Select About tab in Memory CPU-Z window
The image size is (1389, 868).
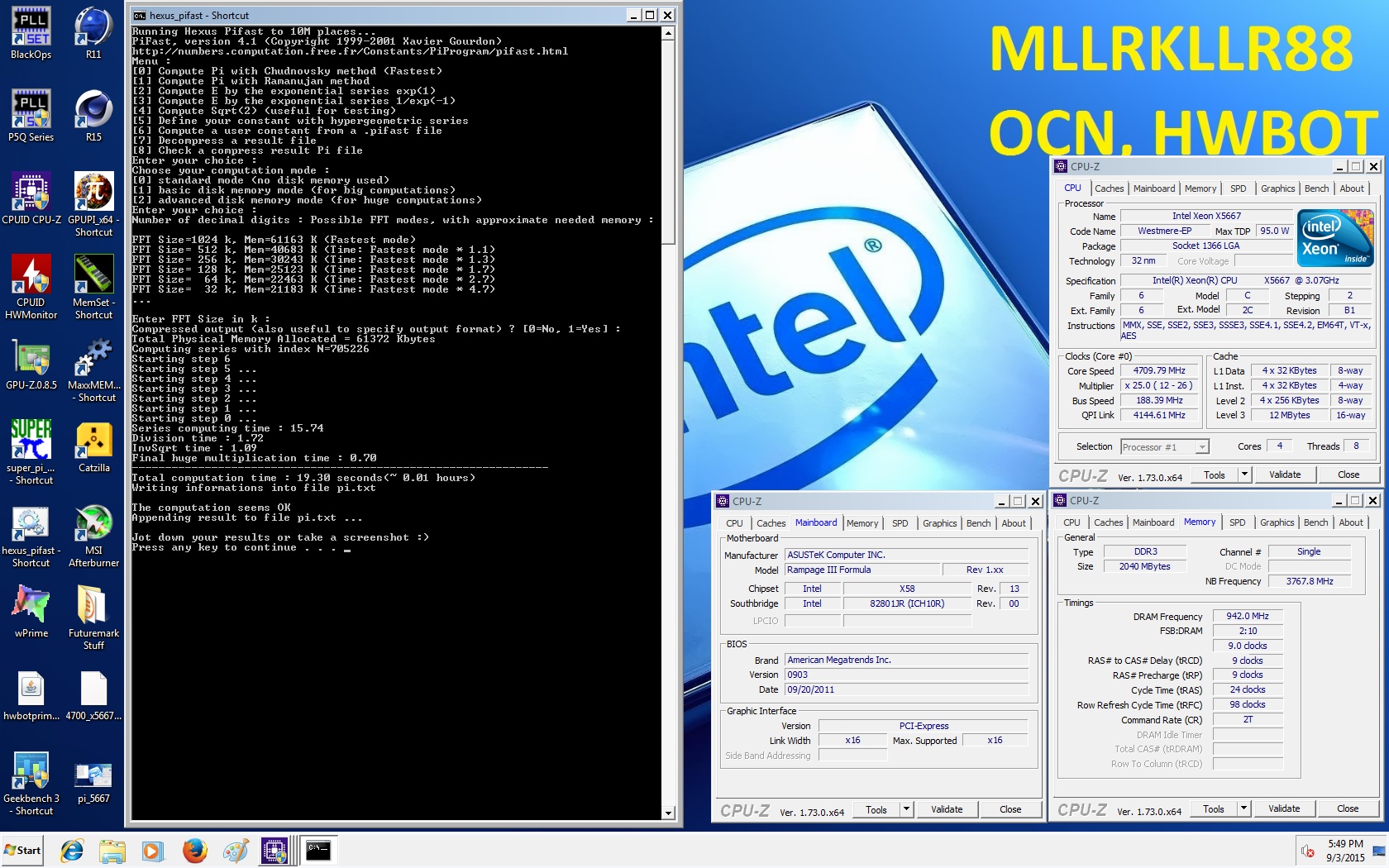click(x=1351, y=522)
